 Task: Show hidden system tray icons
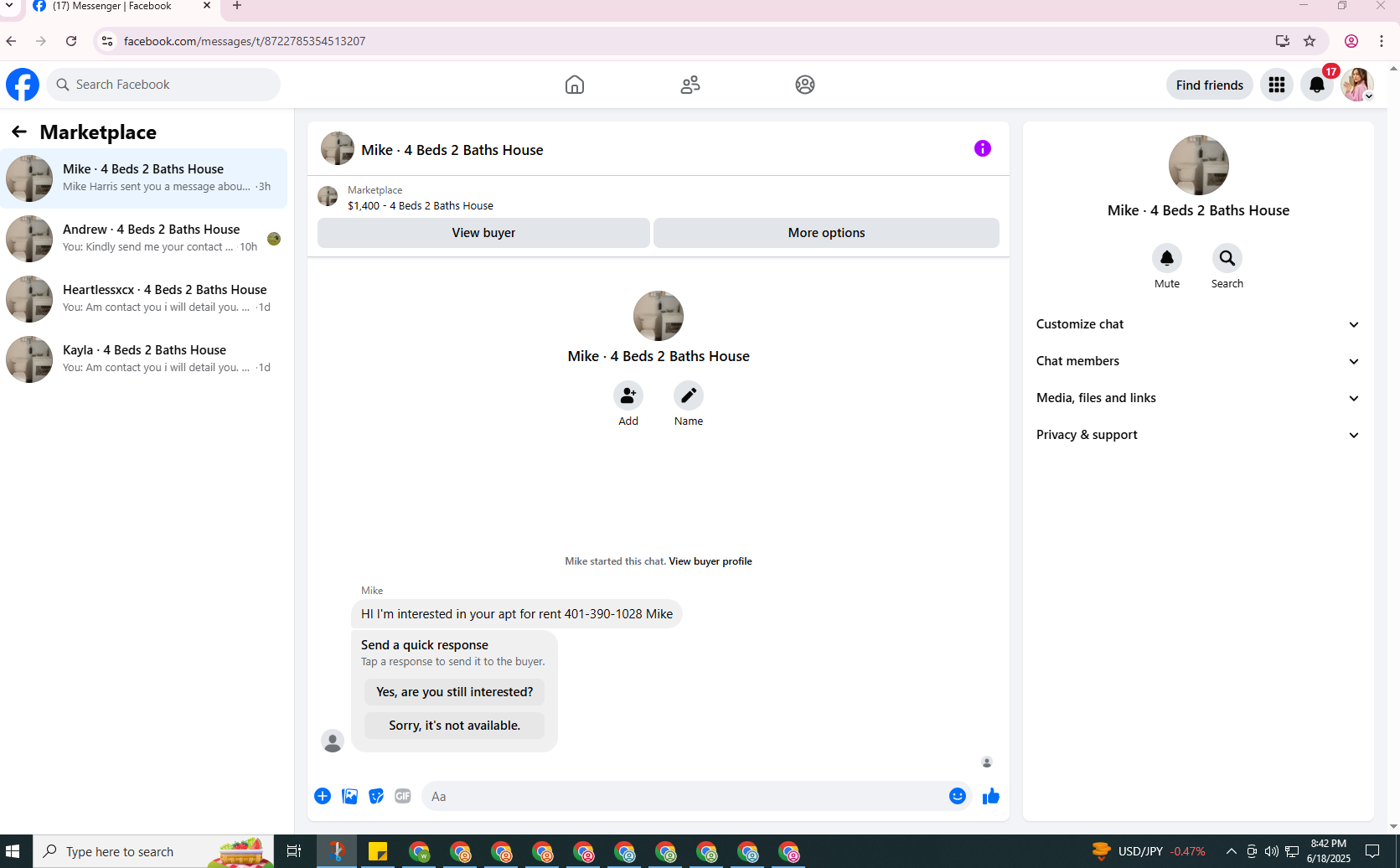click(1231, 851)
